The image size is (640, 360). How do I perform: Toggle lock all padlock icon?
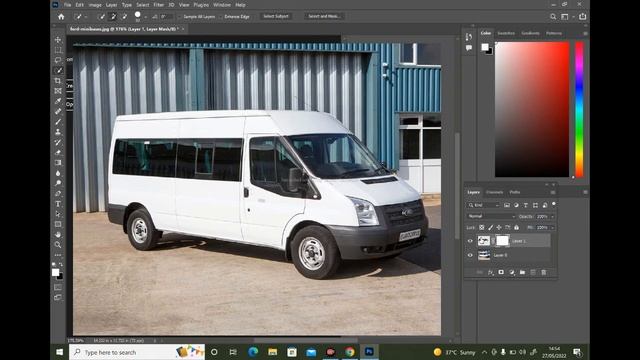(516, 227)
